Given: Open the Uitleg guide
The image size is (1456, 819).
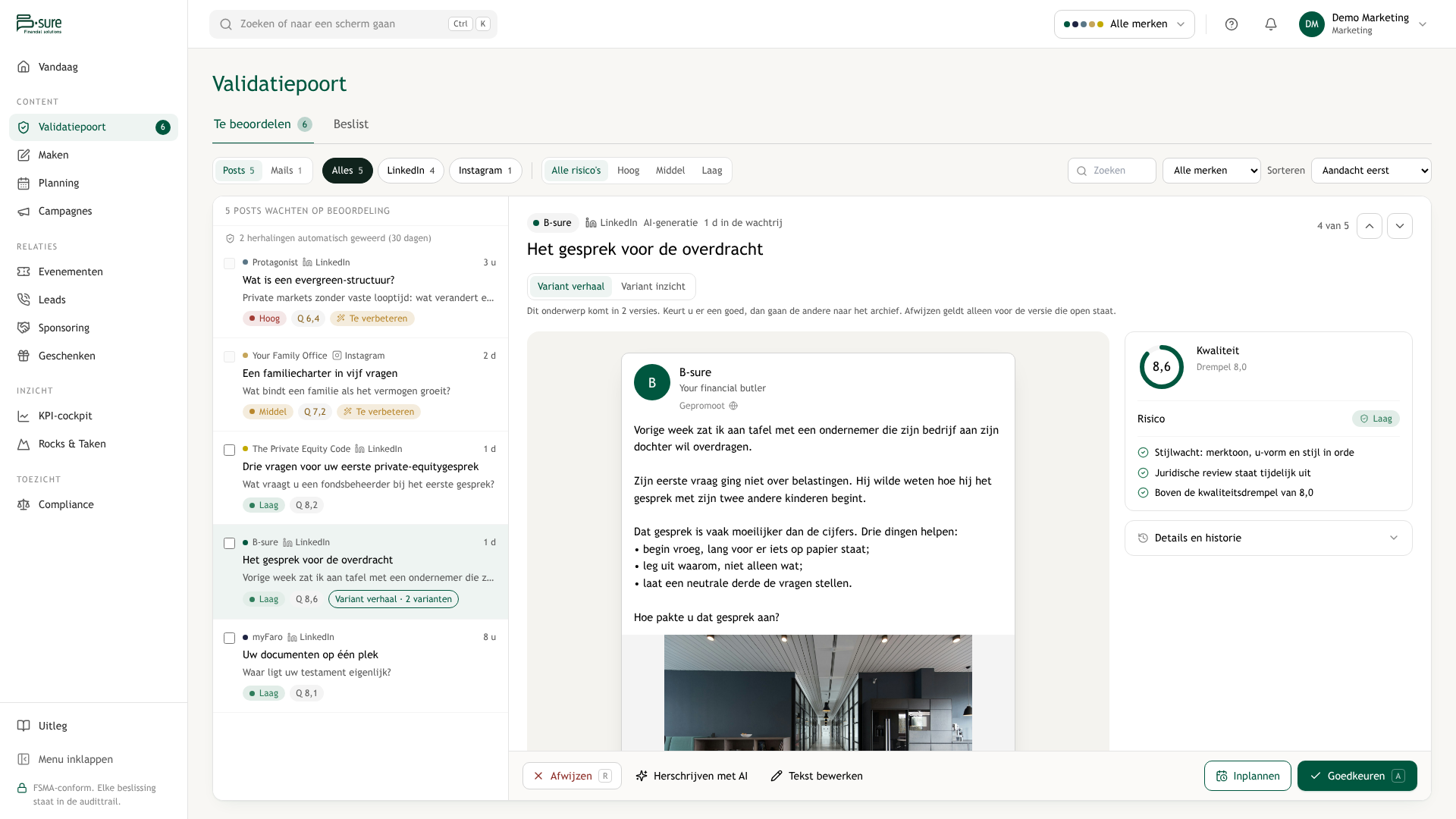Looking at the screenshot, I should [x=93, y=726].
